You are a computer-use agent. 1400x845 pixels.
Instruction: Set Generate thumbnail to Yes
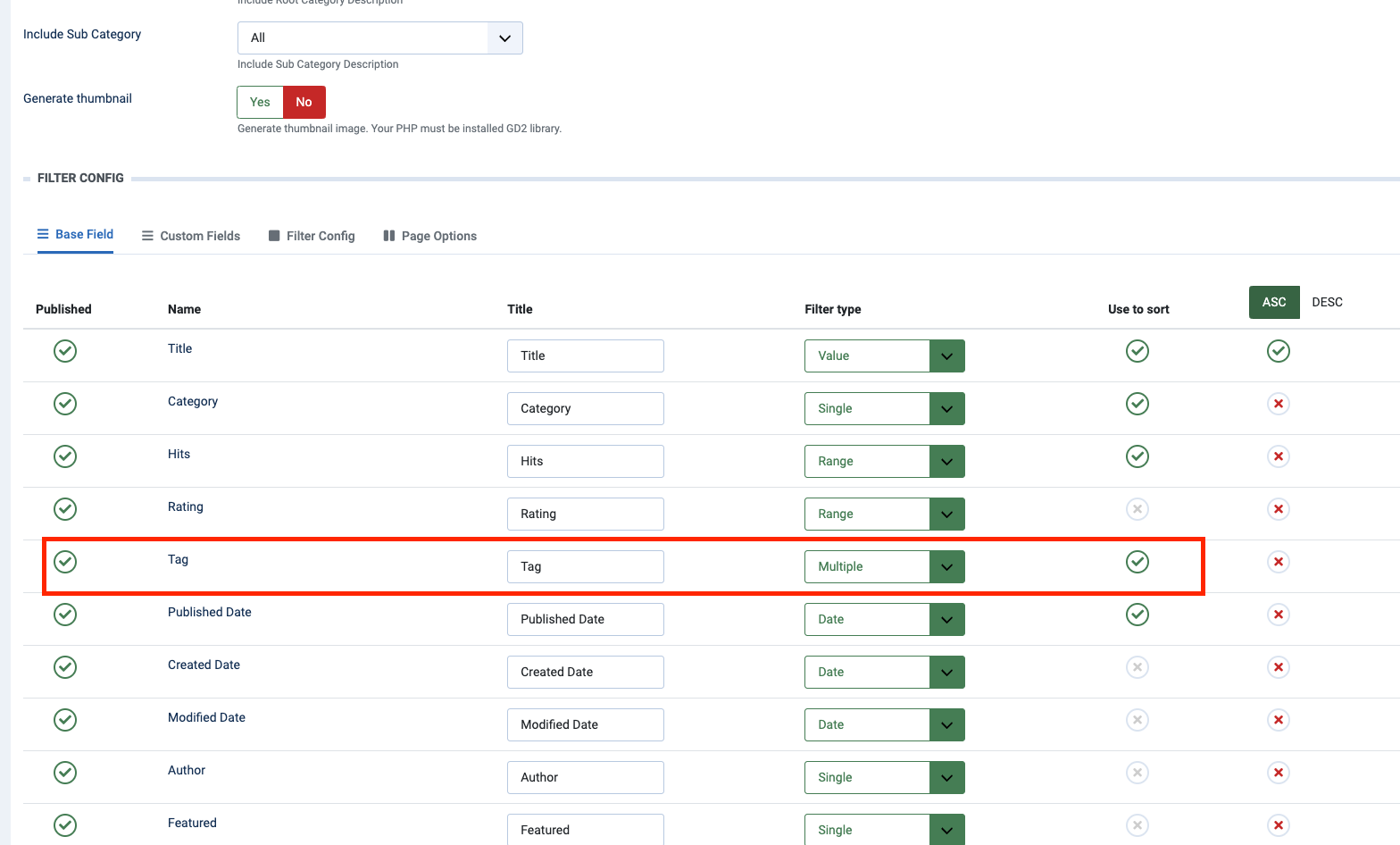pos(260,102)
